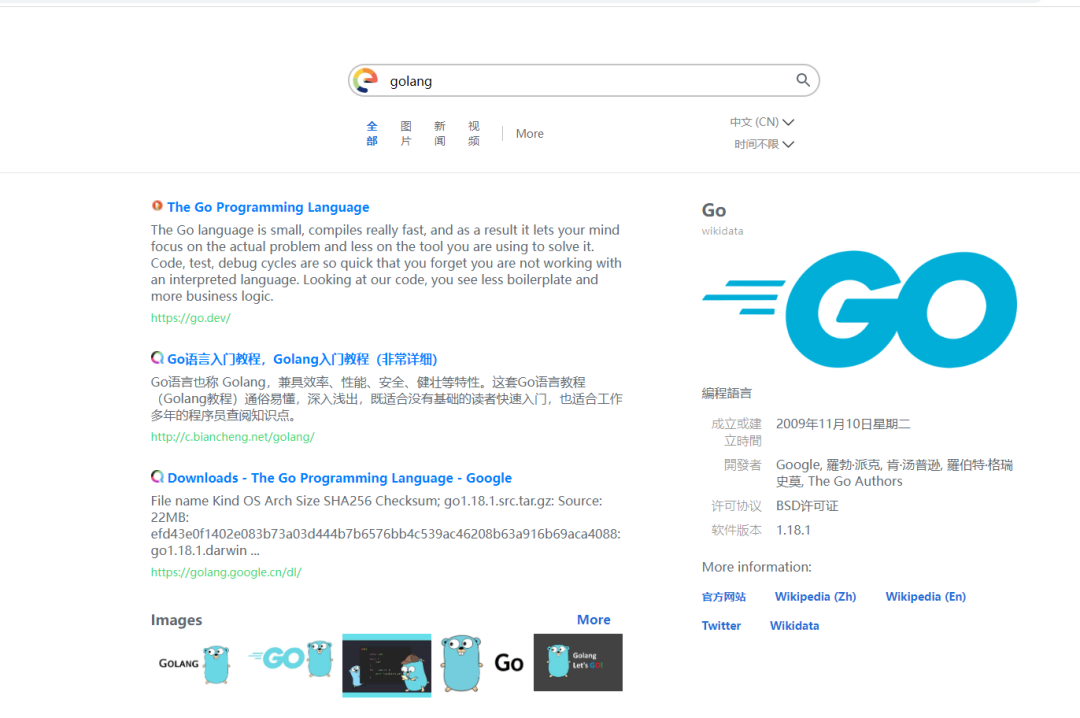Open the More tab menu
Image resolution: width=1080 pixels, height=718 pixels.
(530, 134)
